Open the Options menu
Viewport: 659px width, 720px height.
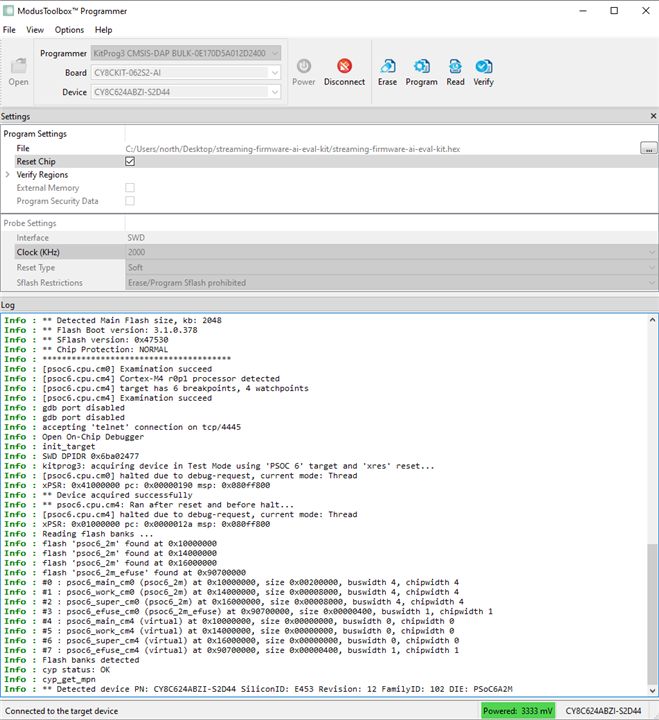[69, 30]
